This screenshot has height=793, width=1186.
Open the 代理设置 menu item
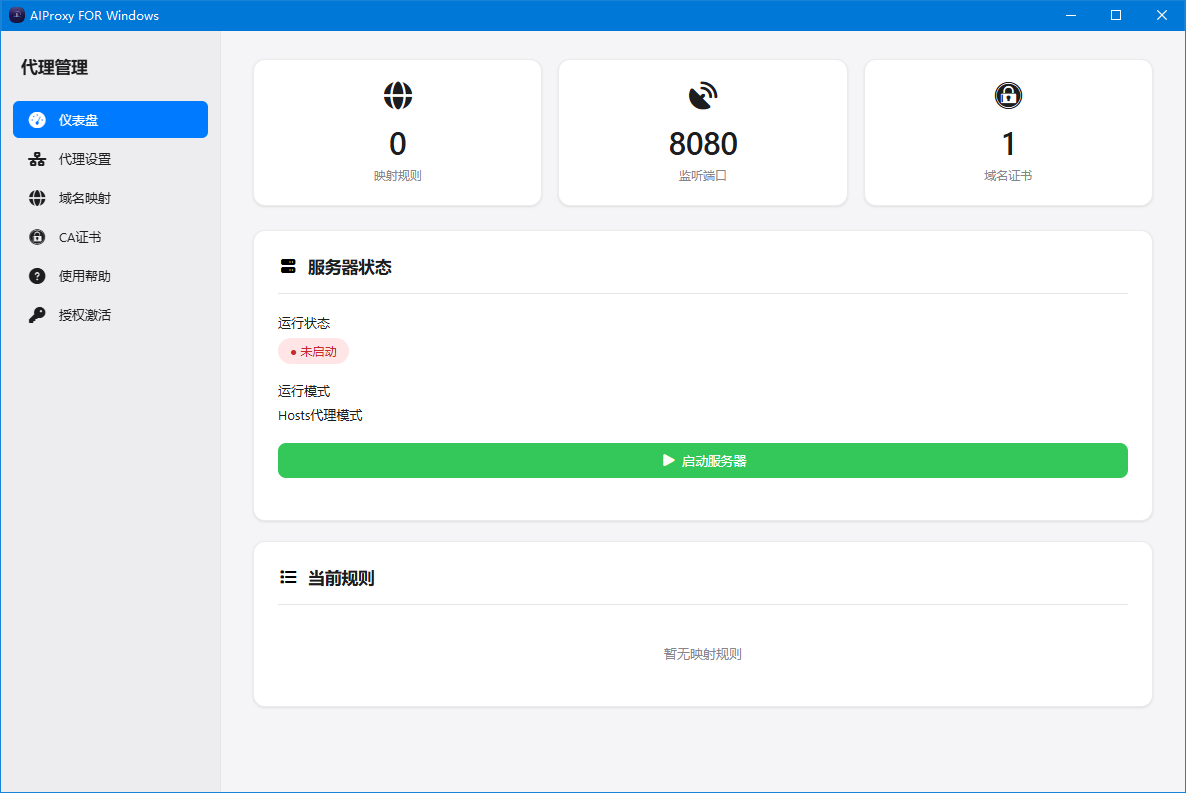click(85, 159)
